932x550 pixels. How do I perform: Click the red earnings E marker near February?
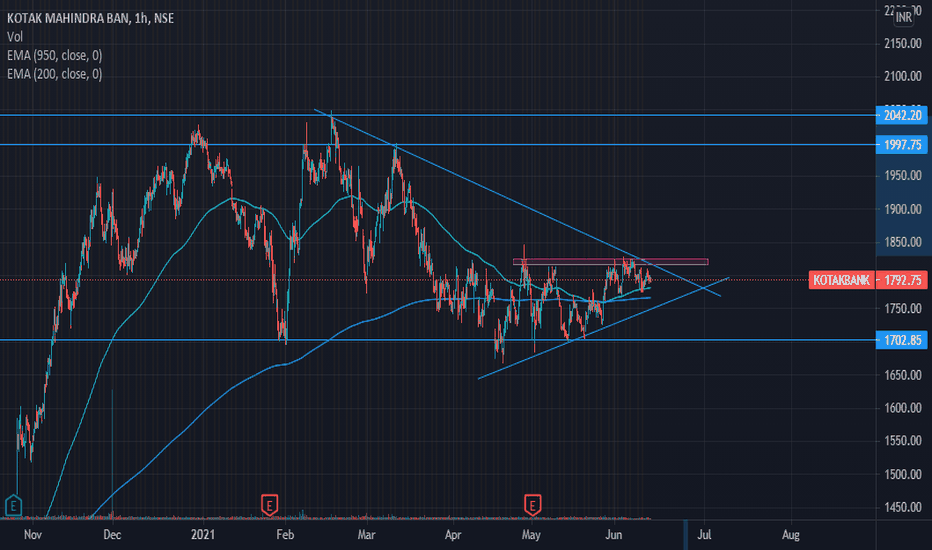click(x=270, y=505)
